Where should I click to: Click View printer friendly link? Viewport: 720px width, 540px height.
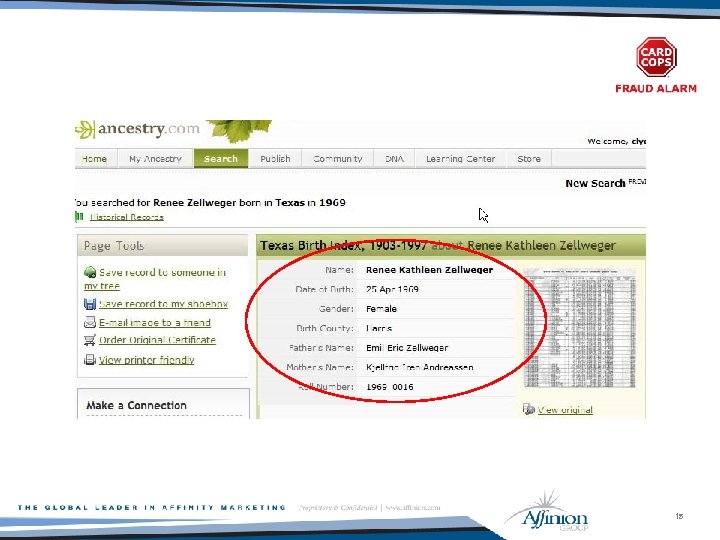pyautogui.click(x=146, y=360)
